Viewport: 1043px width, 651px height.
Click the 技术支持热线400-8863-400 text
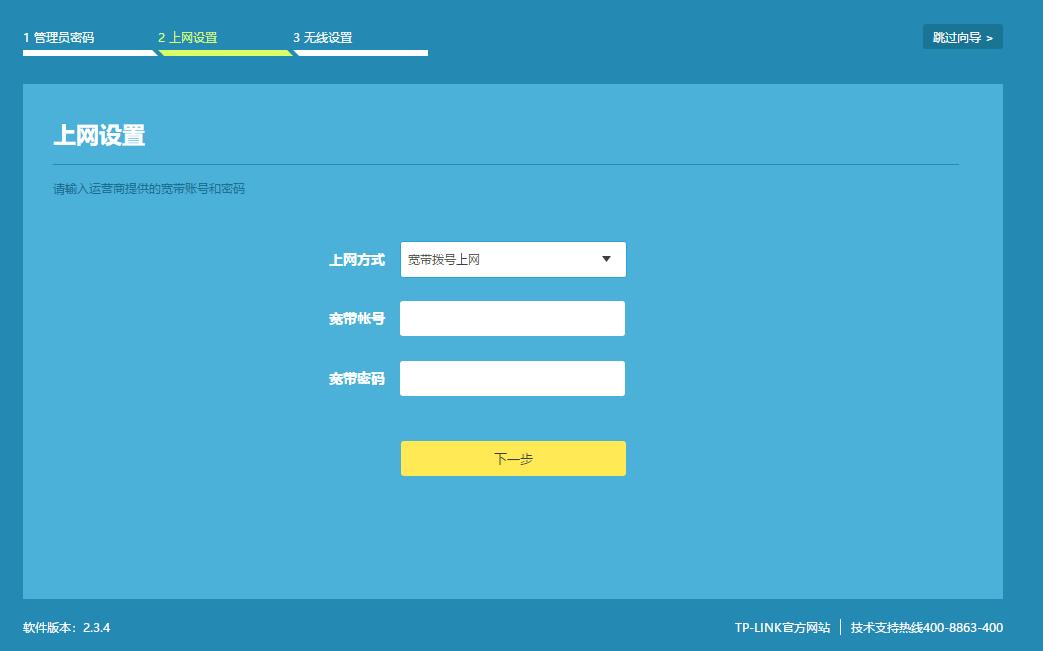[924, 627]
